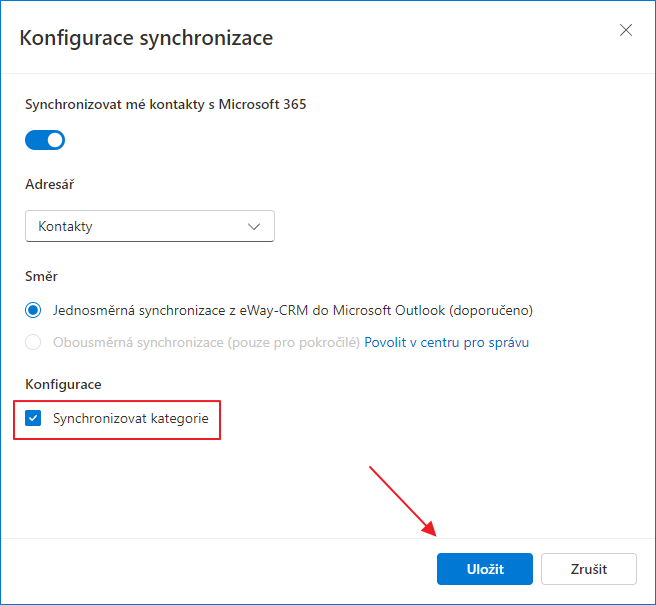The height and width of the screenshot is (605, 656).
Task: Click the Adresář field label
Action: point(50,184)
